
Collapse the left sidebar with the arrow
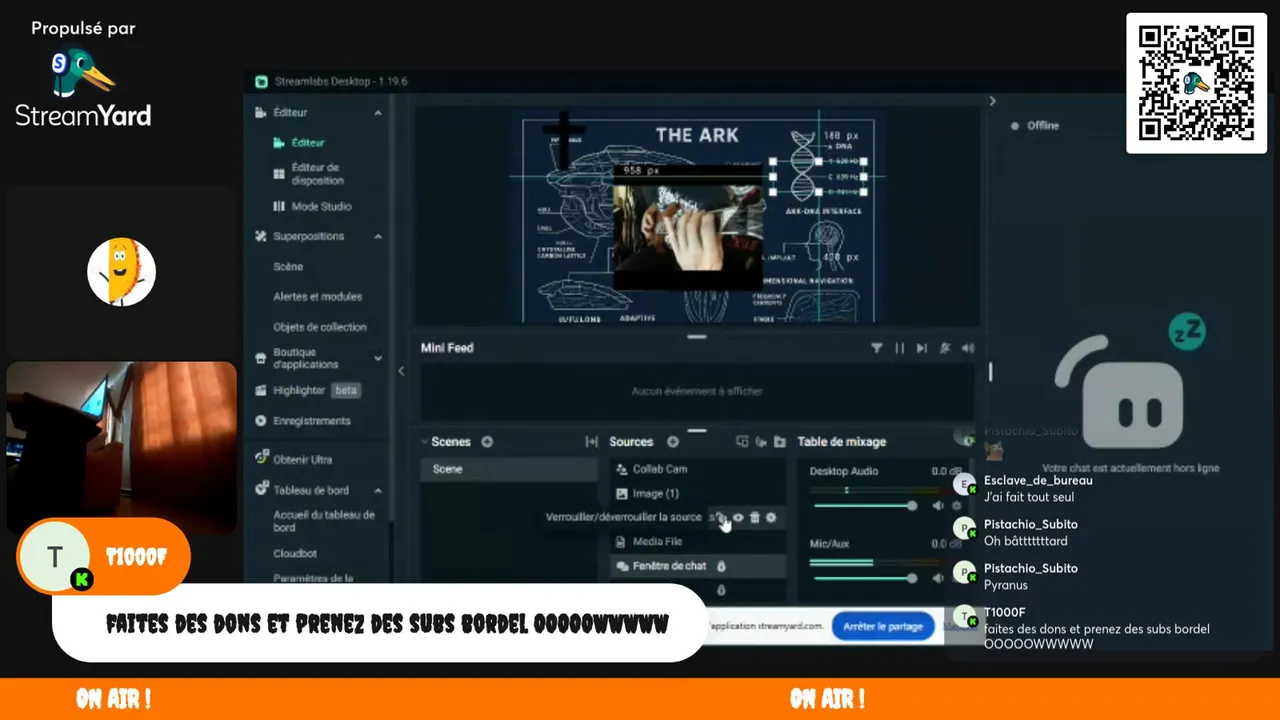click(x=401, y=371)
